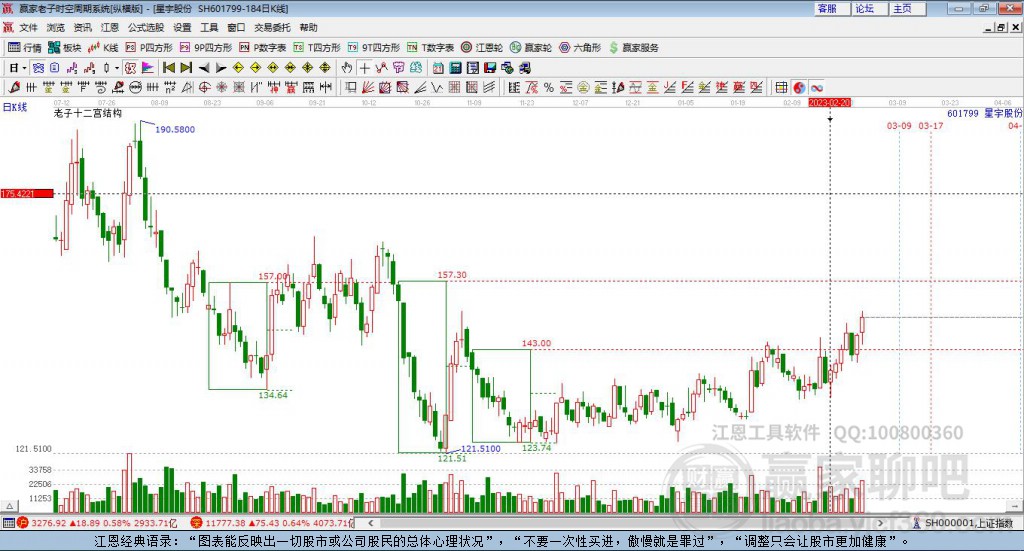Click the 日K线 label at chart corner
Image resolution: width=1024 pixels, height=551 pixels.
(x=15, y=107)
